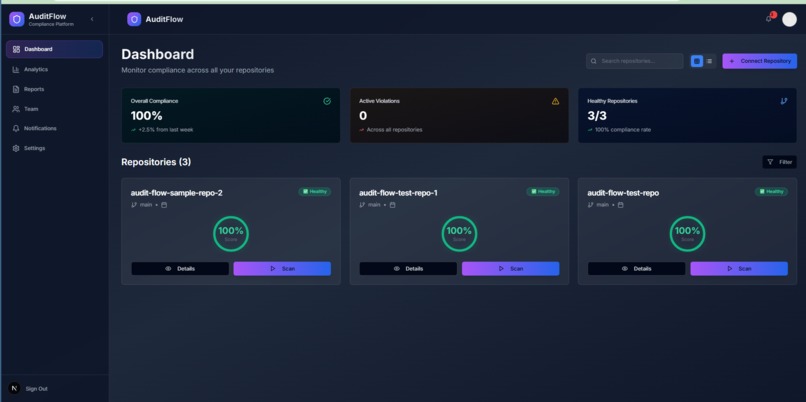Switch to list view
The image size is (806, 402).
709,61
